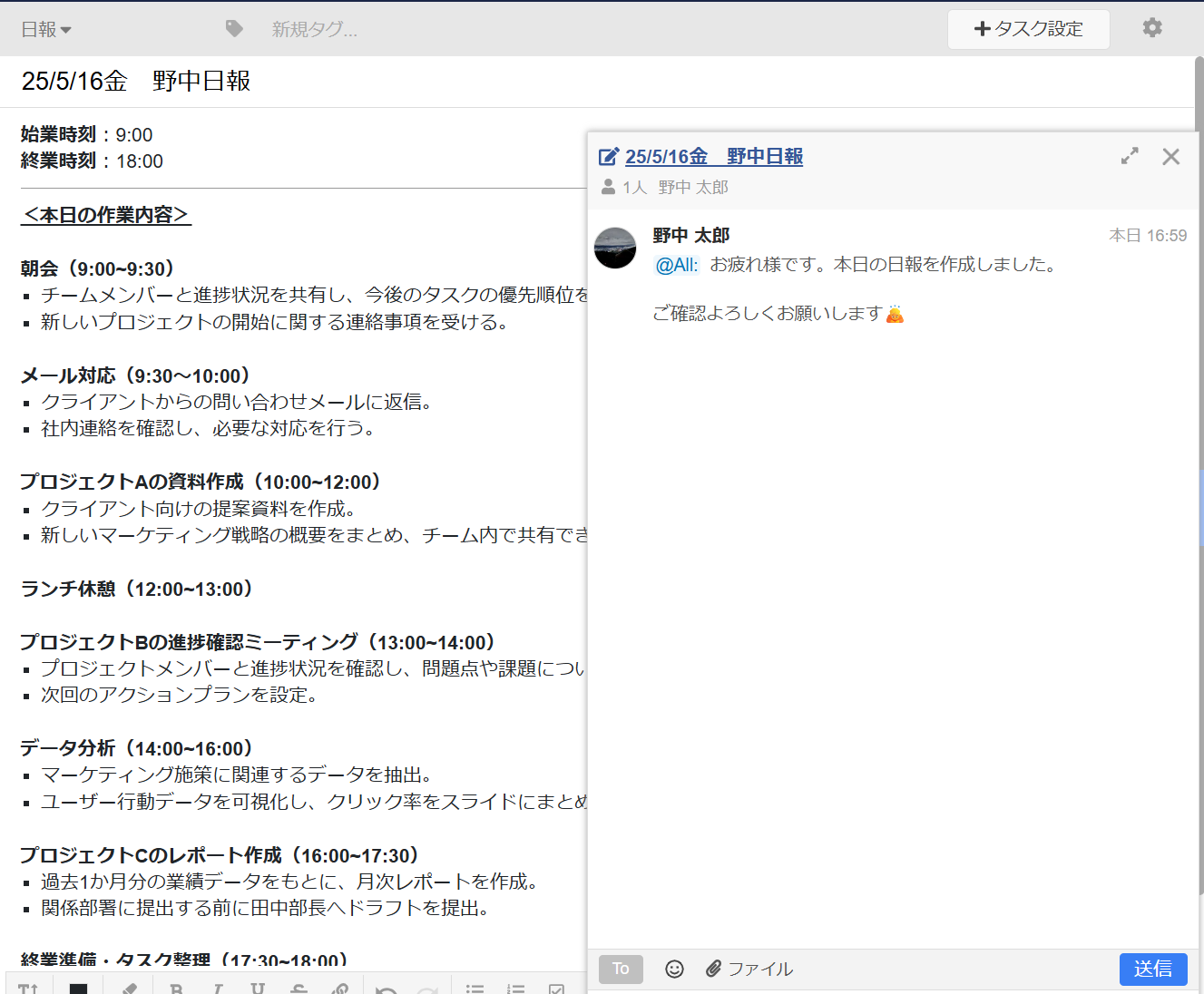The image size is (1204, 994).
Task: Insert a hyperlink using the link icon
Action: pyautogui.click(x=340, y=989)
